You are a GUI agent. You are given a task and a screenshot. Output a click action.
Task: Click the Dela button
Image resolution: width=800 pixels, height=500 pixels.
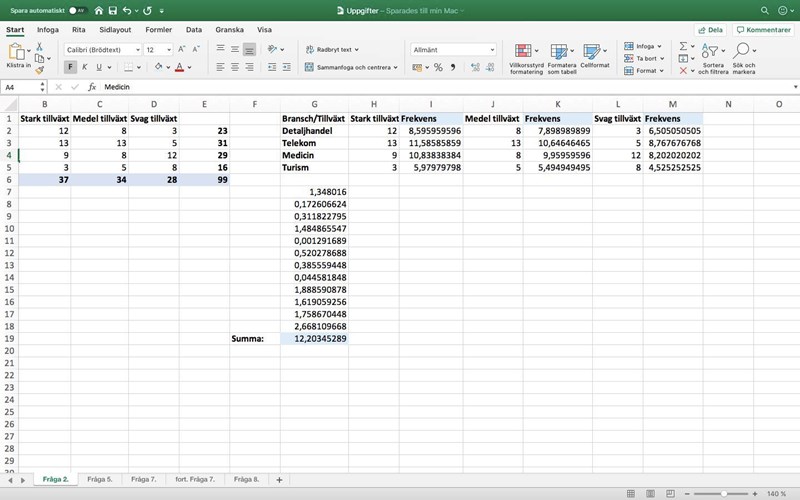[x=710, y=30]
